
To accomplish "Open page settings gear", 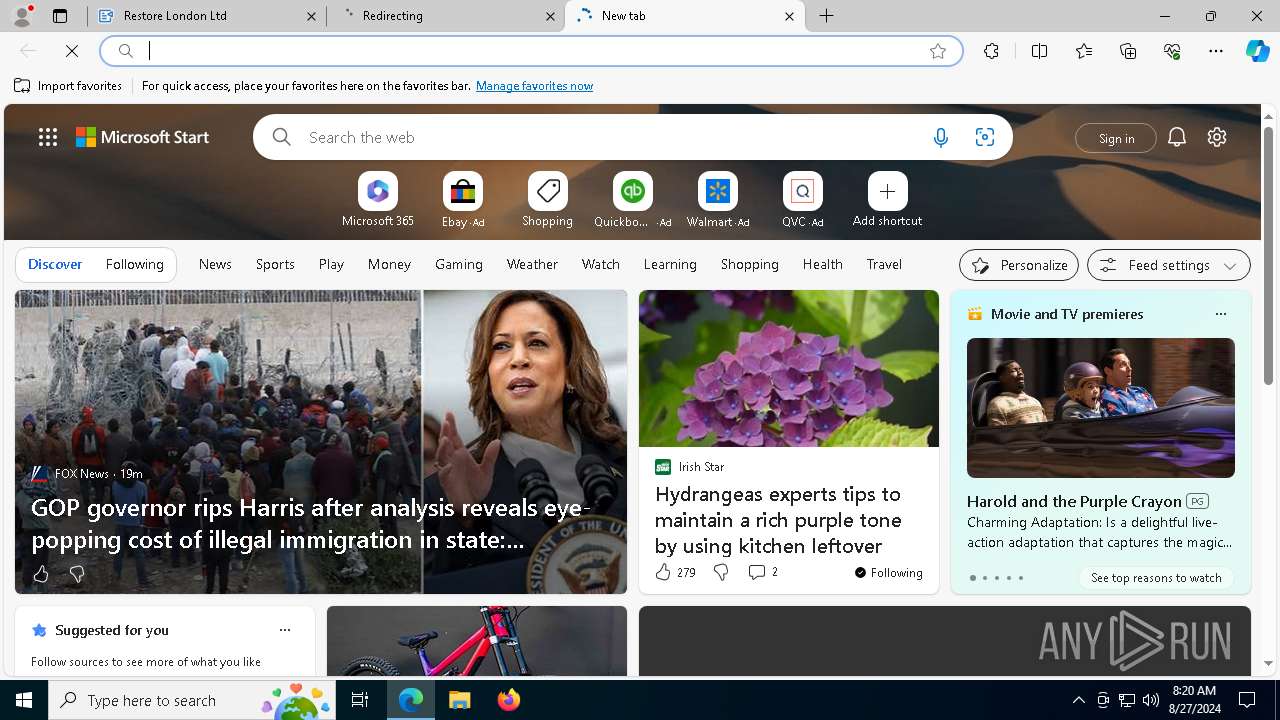I will (1217, 138).
